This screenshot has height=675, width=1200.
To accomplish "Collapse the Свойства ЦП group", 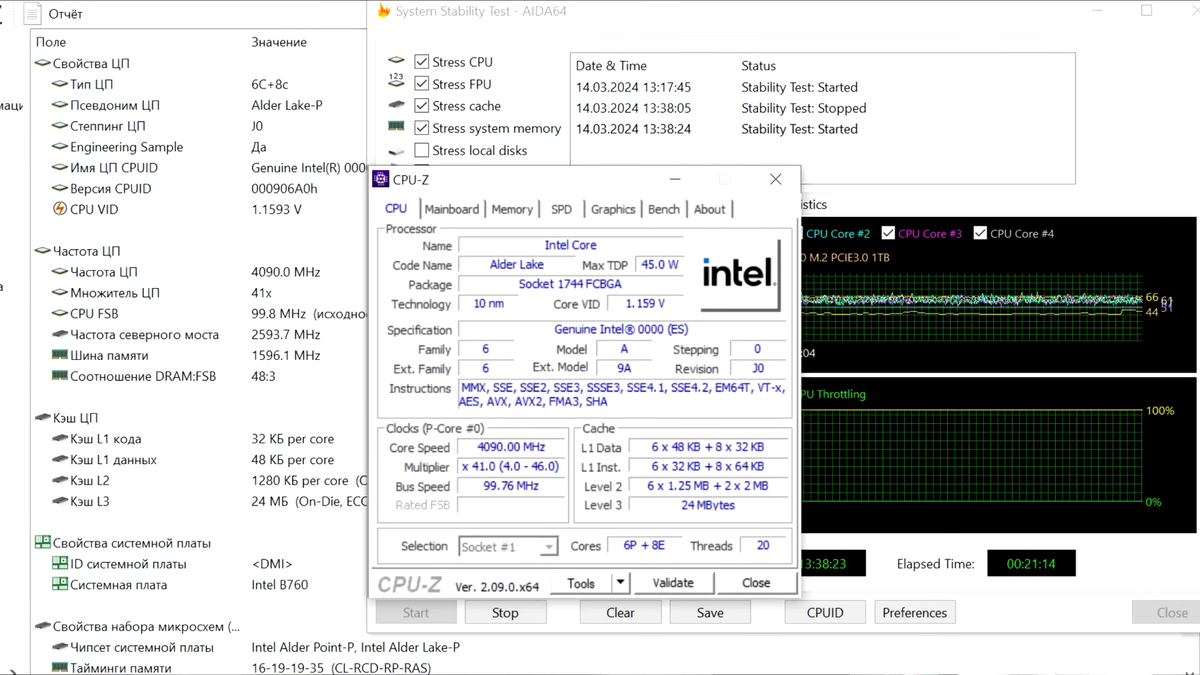I will (42, 63).
